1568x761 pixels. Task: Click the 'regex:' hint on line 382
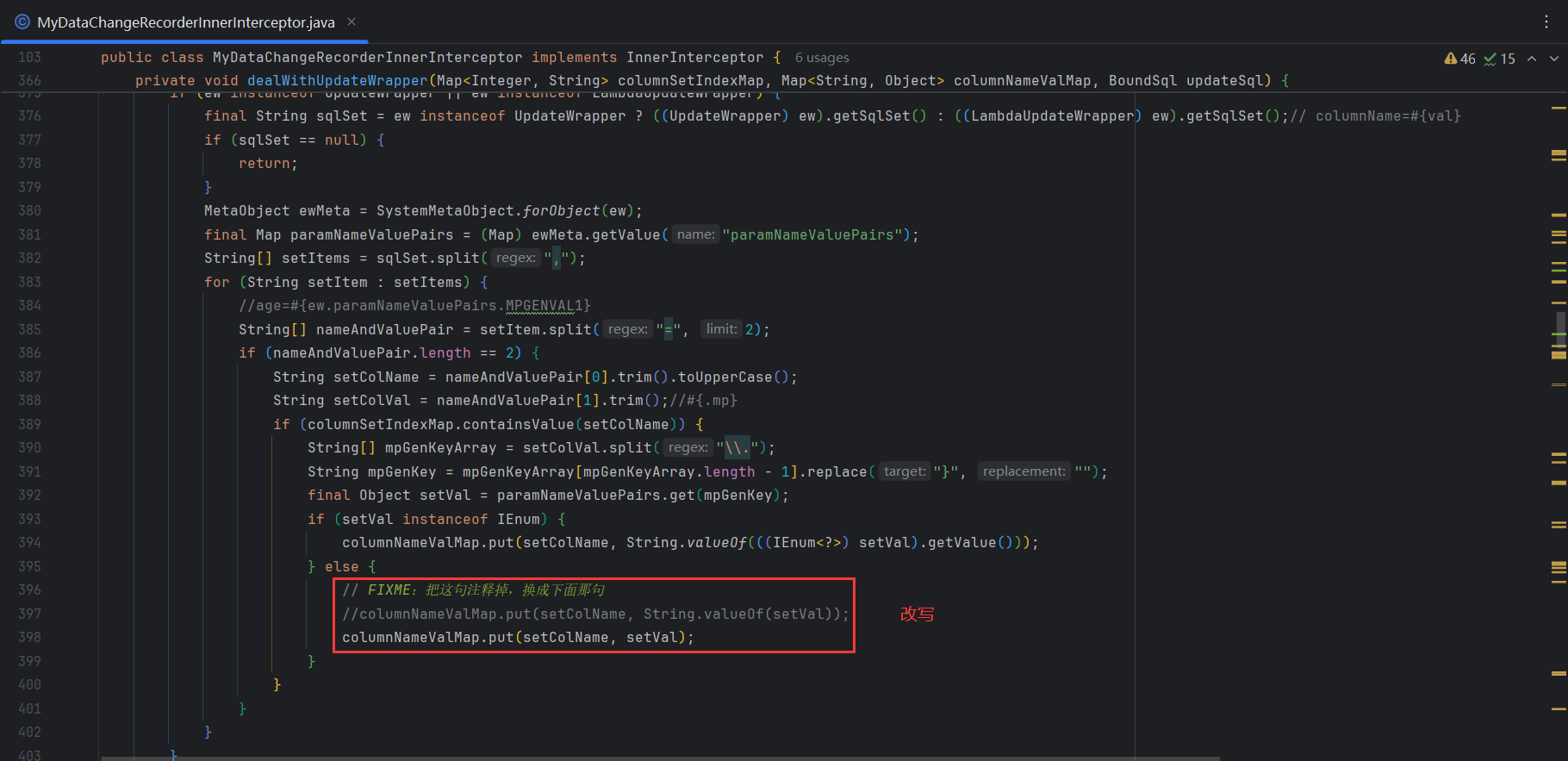[516, 258]
